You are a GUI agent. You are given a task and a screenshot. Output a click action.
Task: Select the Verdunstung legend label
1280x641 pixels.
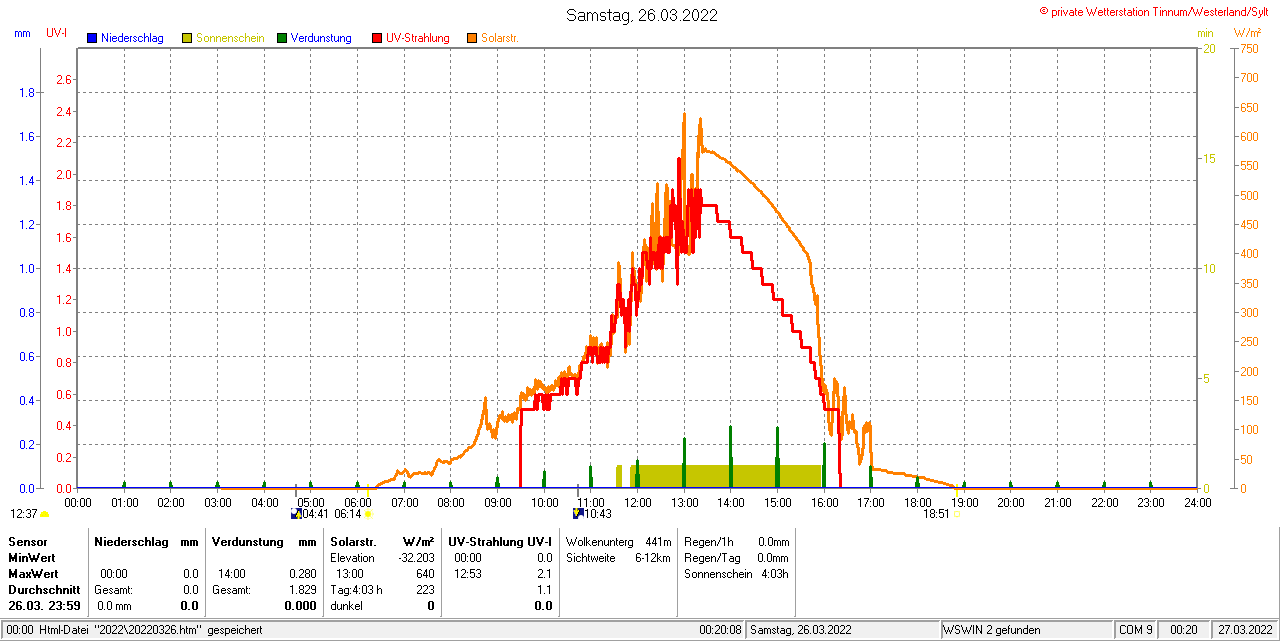321,38
